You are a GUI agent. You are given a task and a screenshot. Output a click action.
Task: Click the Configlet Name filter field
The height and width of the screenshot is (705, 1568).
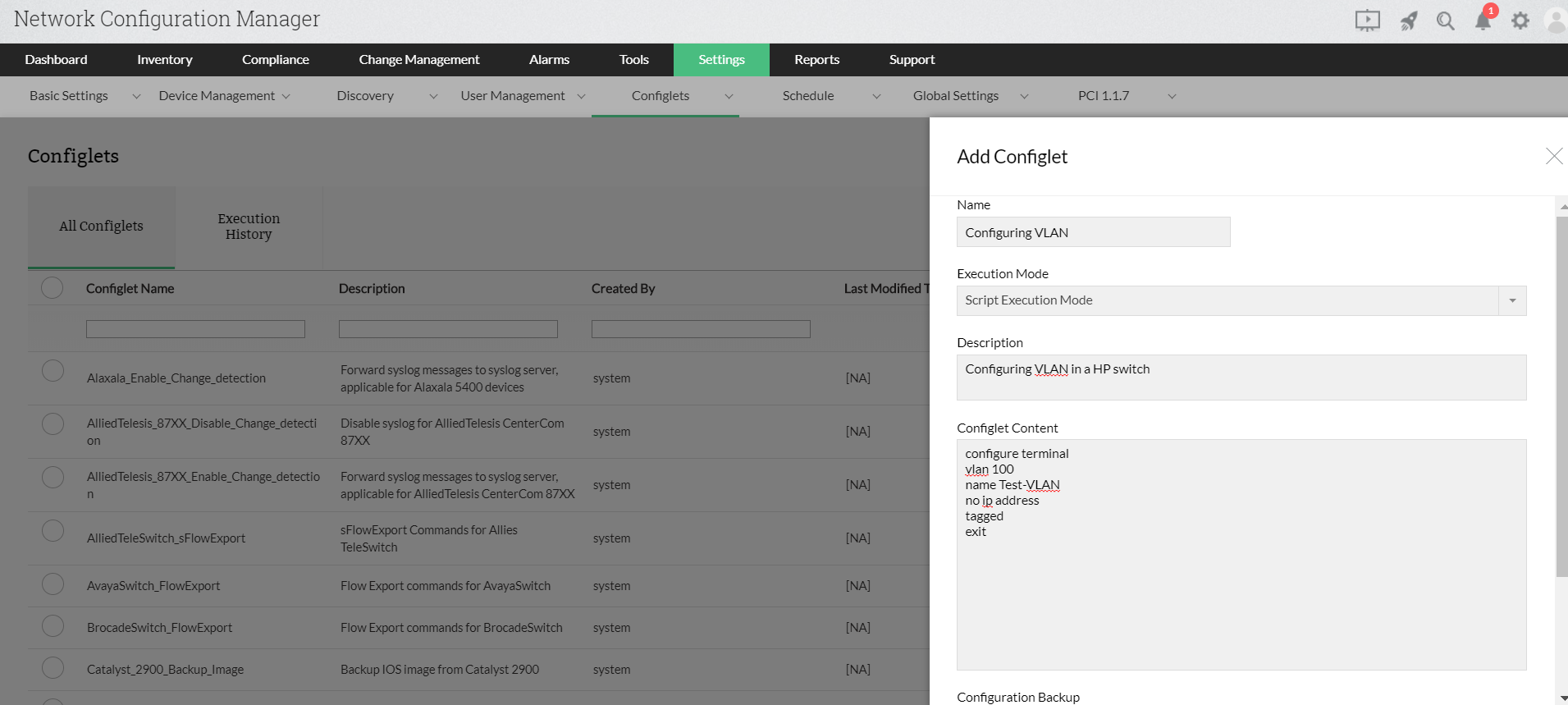click(x=195, y=329)
